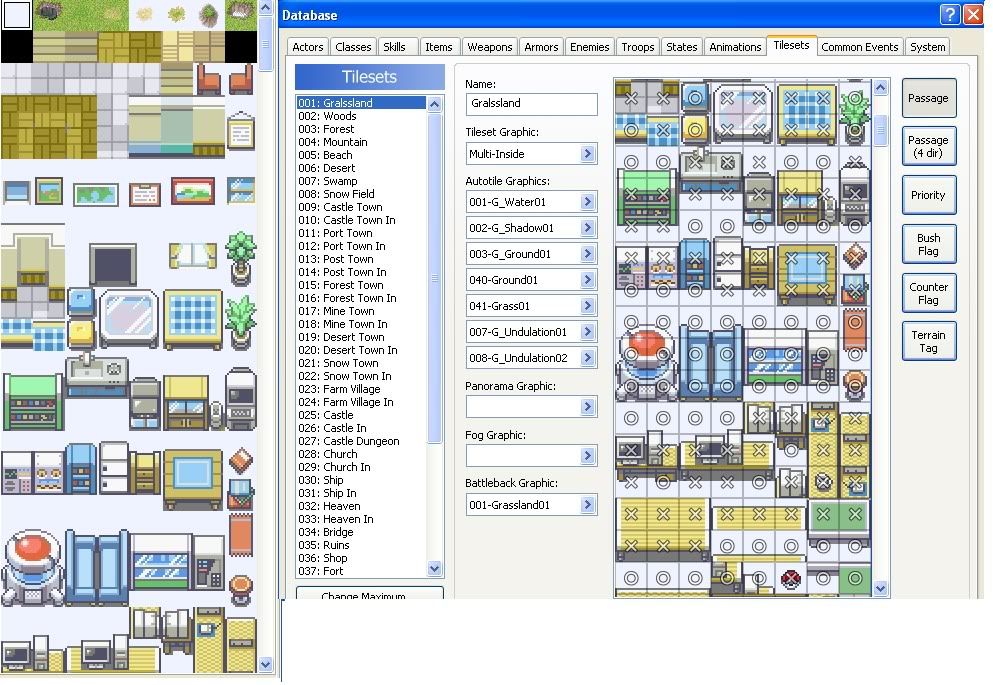Pick the orange stool tile in the map palette
The width and height of the screenshot is (993, 685).
pos(241,589)
